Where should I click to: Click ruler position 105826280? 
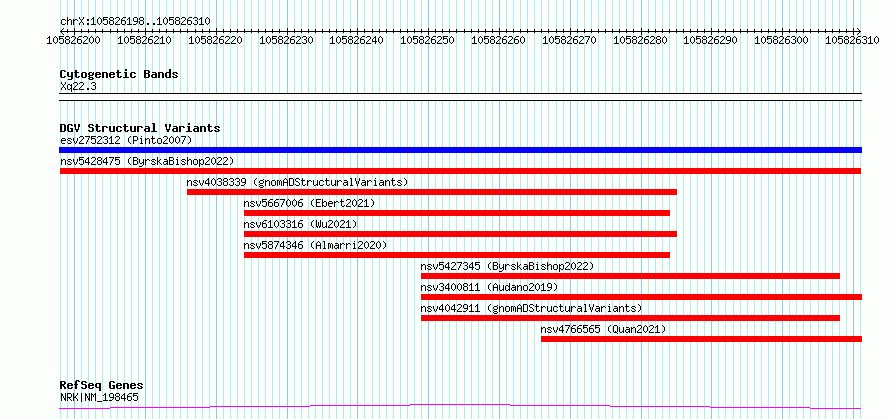click(641, 40)
